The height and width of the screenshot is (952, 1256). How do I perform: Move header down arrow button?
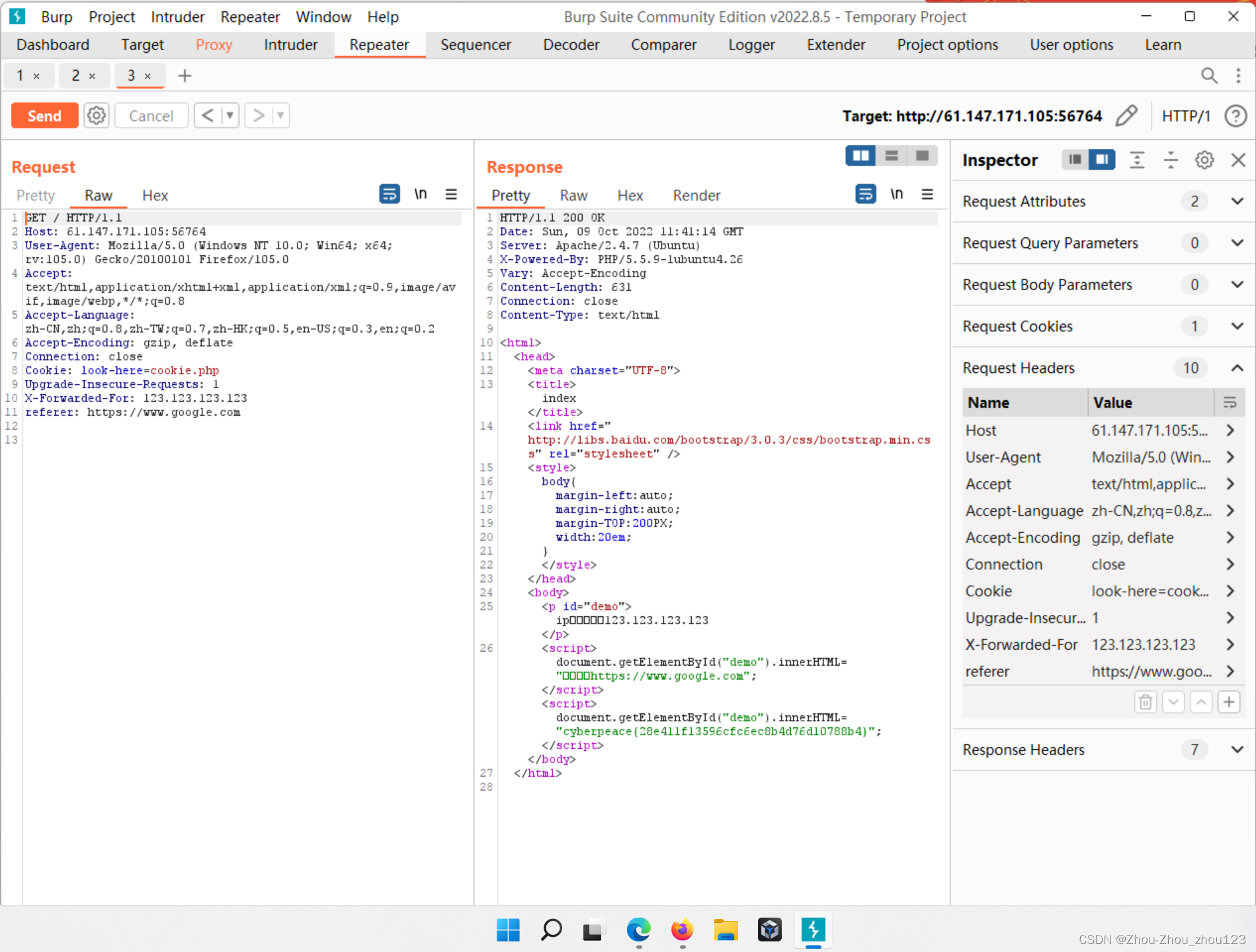1173,701
